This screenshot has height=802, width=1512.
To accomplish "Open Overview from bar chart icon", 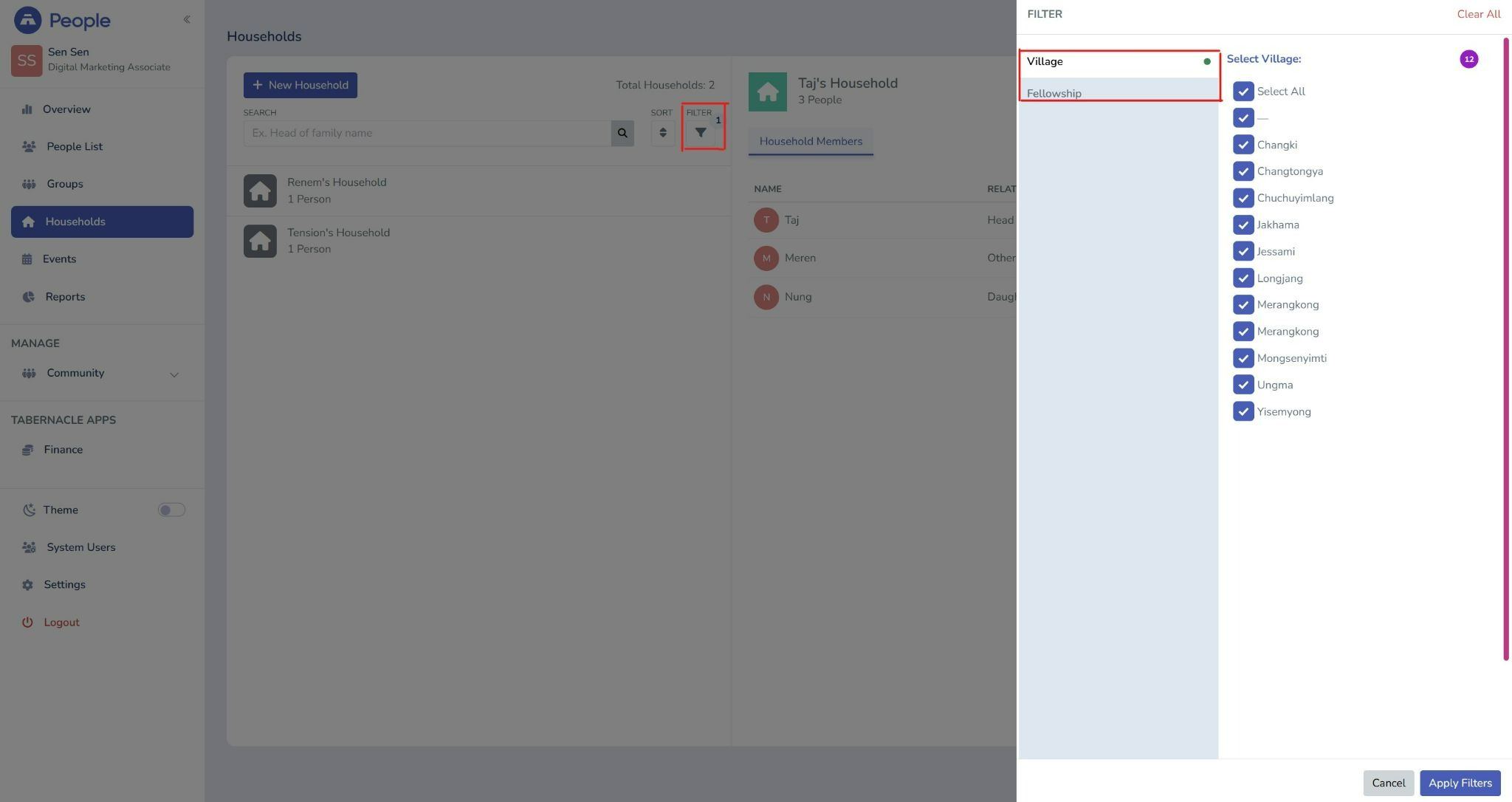I will [27, 109].
